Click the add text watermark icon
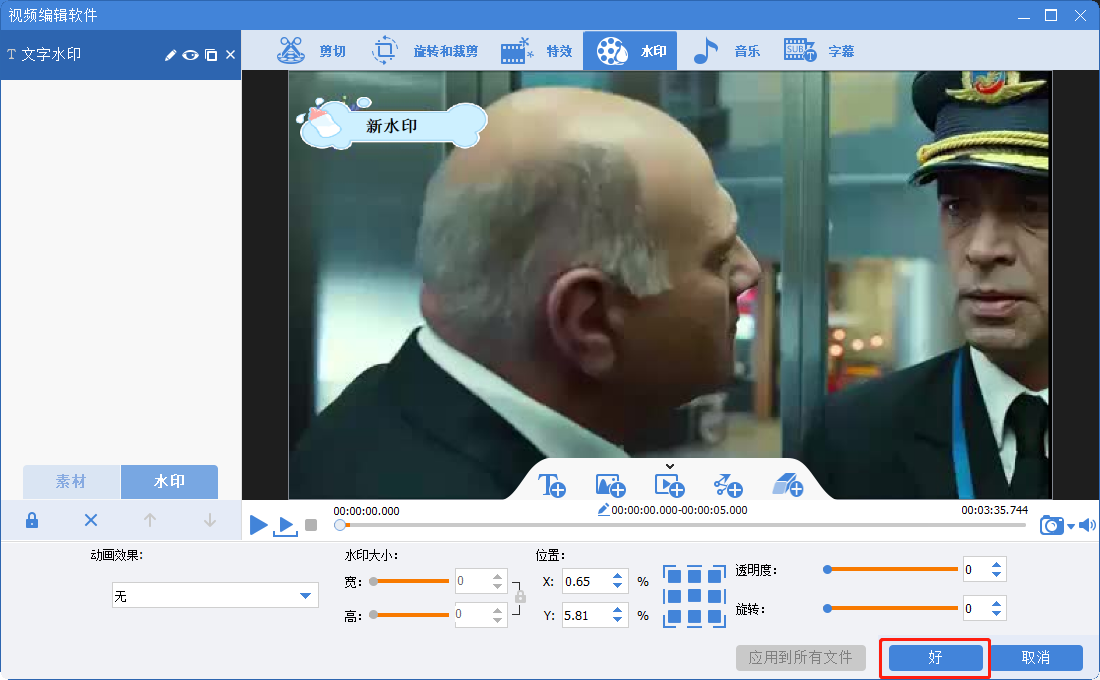1100x680 pixels. pos(552,486)
